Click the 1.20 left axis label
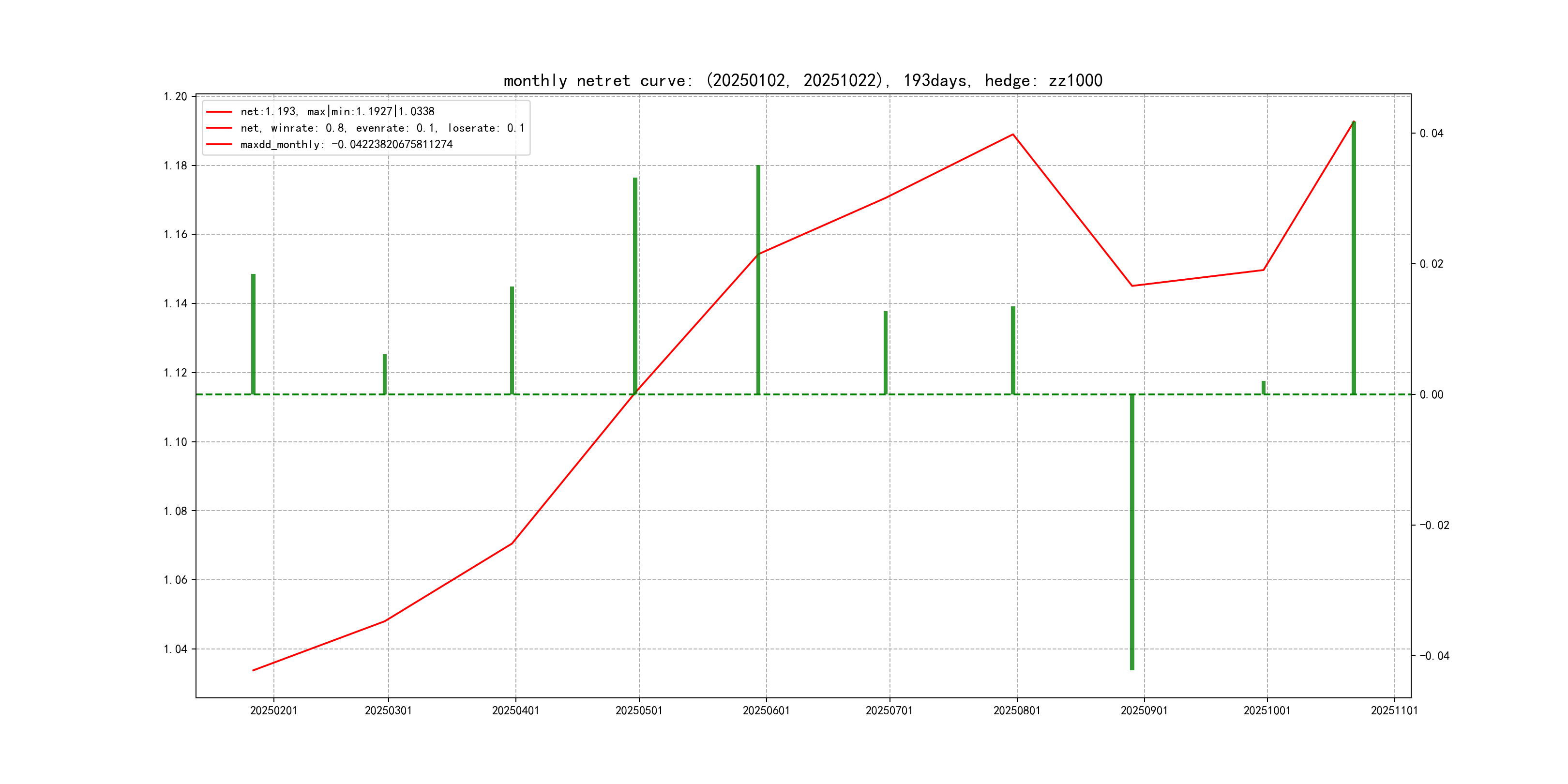The image size is (1568, 784). click(x=175, y=96)
